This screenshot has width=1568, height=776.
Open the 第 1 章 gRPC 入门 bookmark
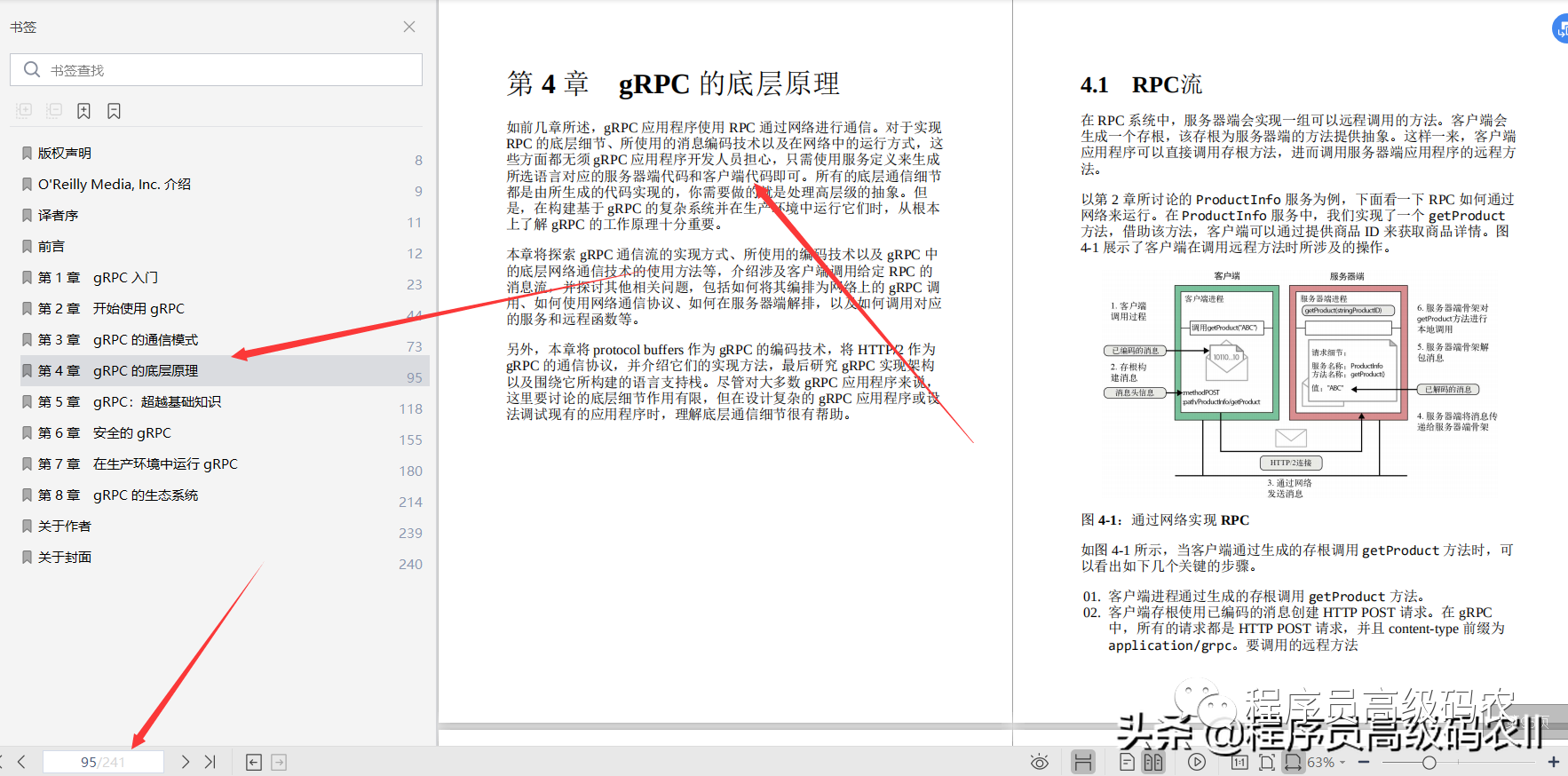(99, 277)
